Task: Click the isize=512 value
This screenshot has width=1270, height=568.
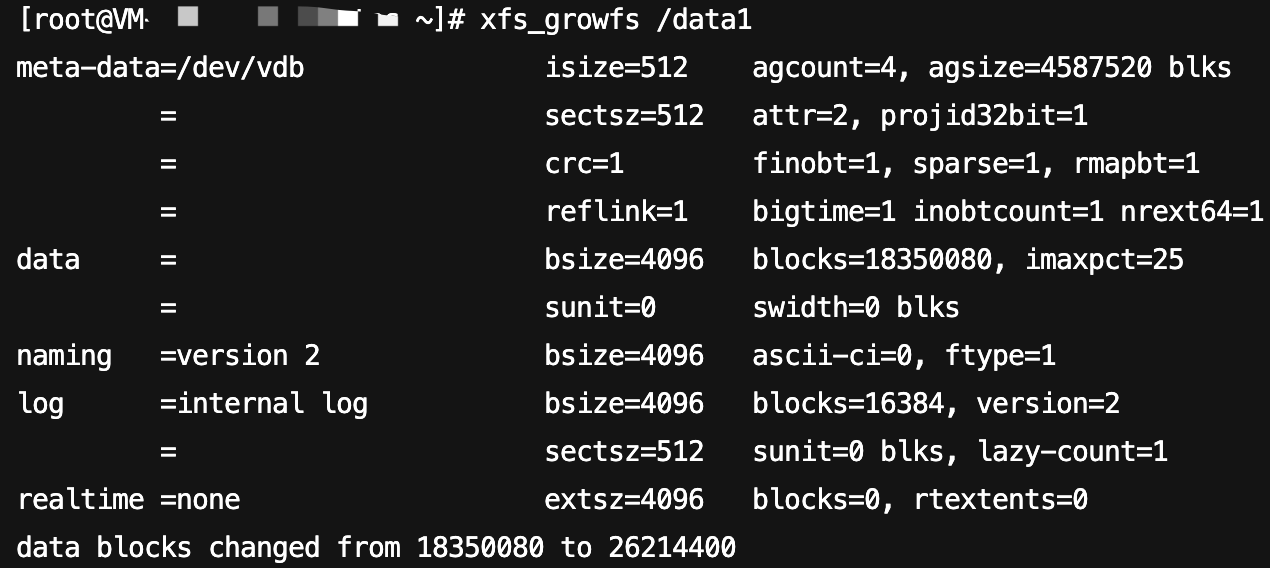Action: (x=616, y=68)
